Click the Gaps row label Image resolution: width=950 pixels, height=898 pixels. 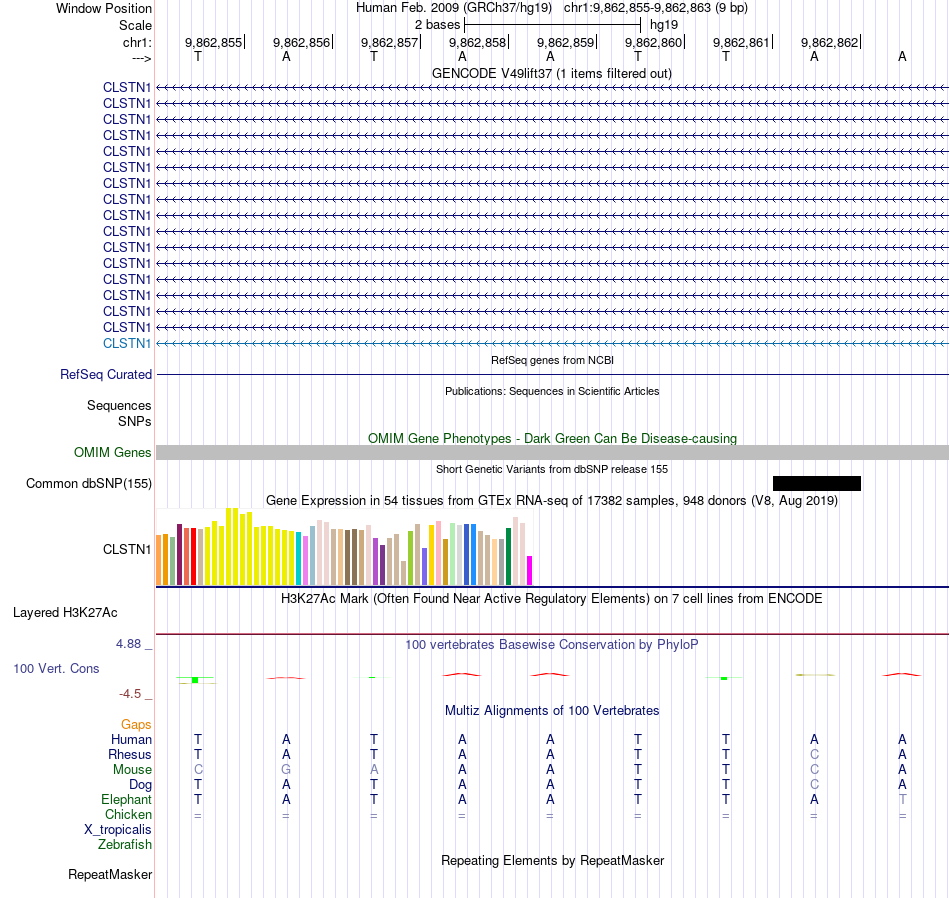136,725
